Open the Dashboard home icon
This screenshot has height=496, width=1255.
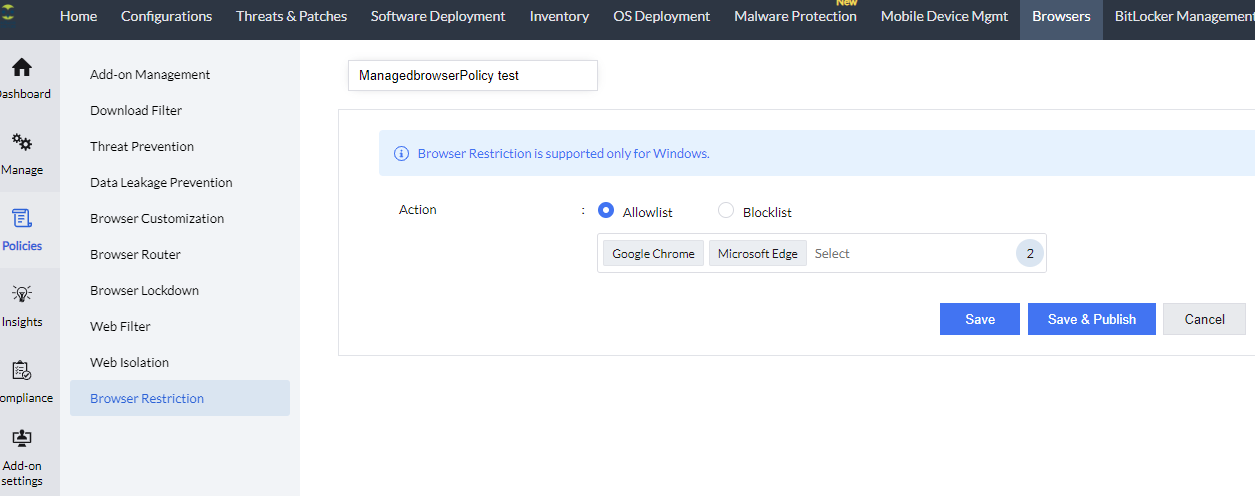(21, 68)
